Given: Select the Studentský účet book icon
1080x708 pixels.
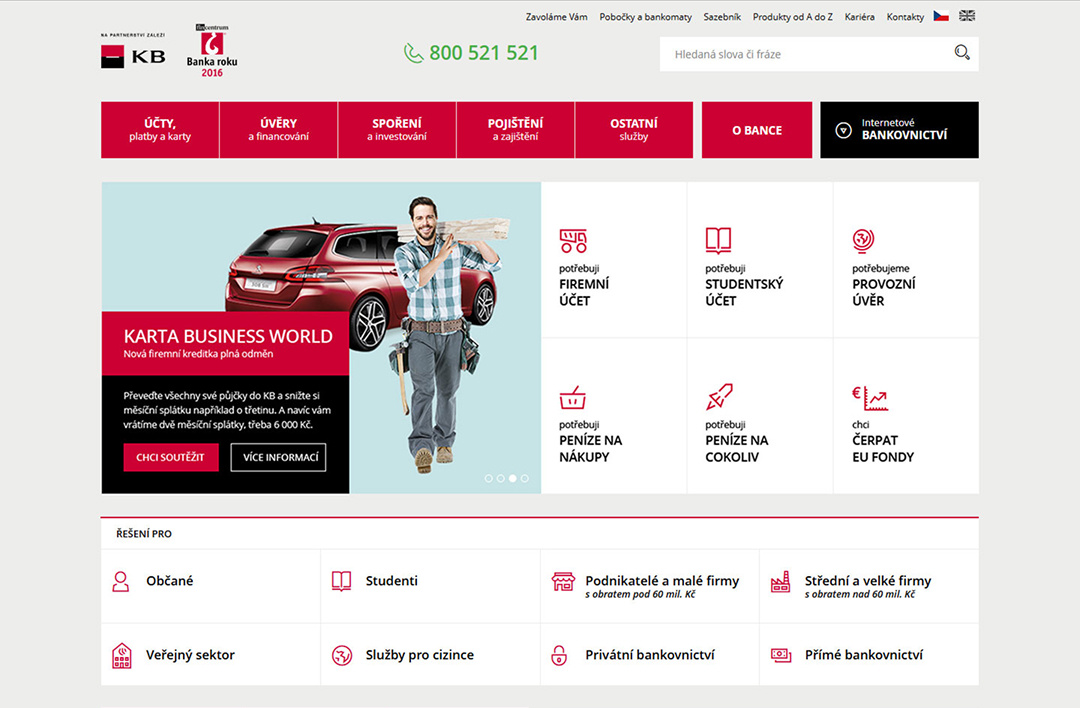Looking at the screenshot, I should 718,241.
